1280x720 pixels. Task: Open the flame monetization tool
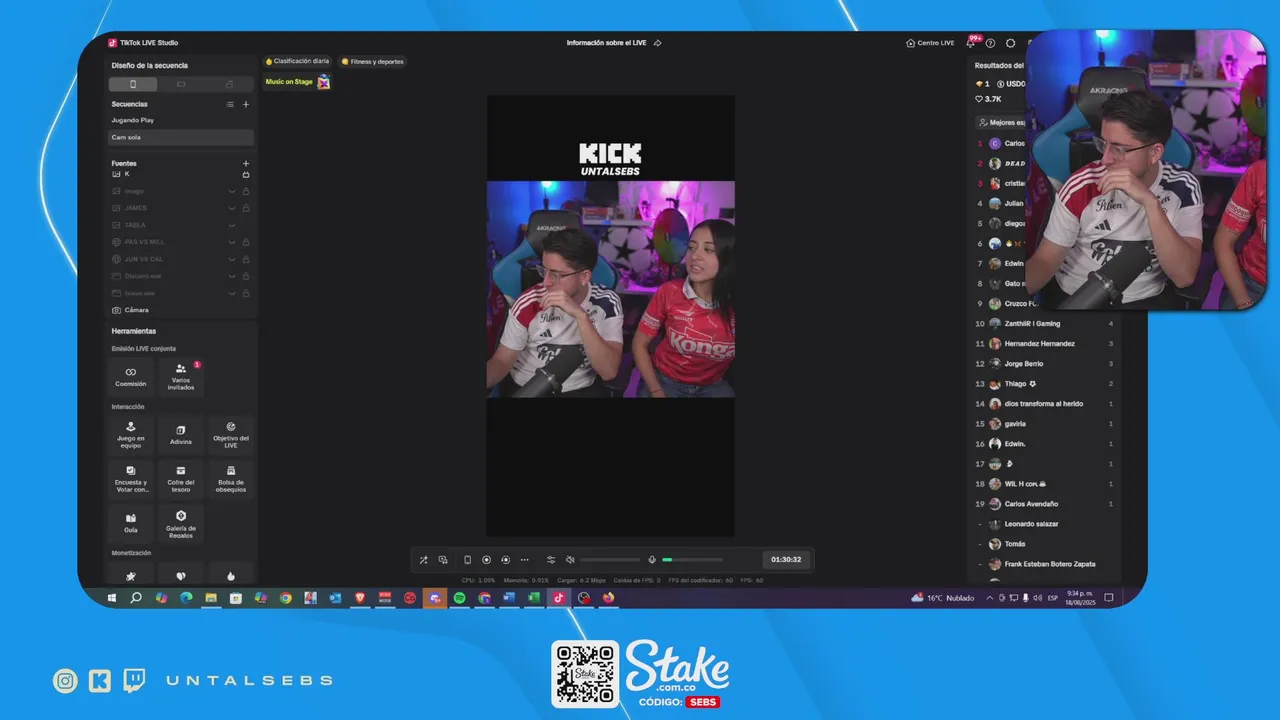coord(231,576)
